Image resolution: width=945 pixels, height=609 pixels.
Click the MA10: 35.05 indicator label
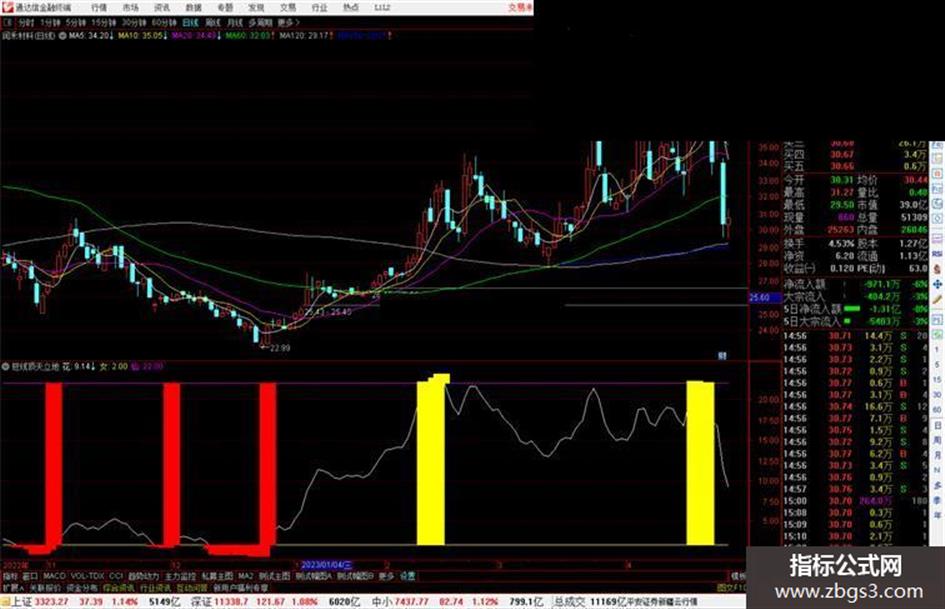pyautogui.click(x=142, y=36)
